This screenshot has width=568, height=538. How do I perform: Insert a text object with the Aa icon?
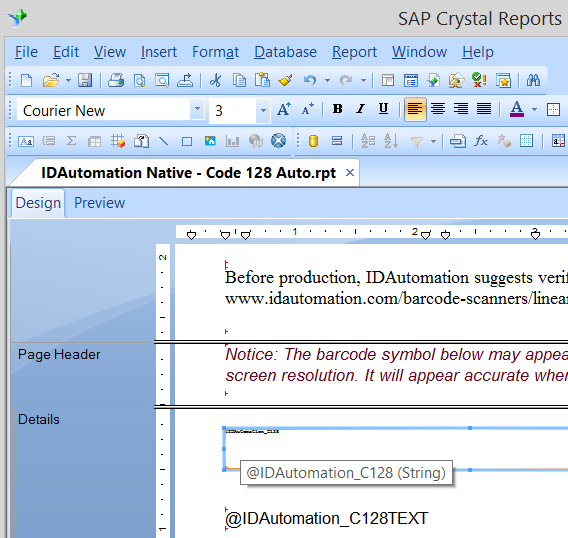26,141
